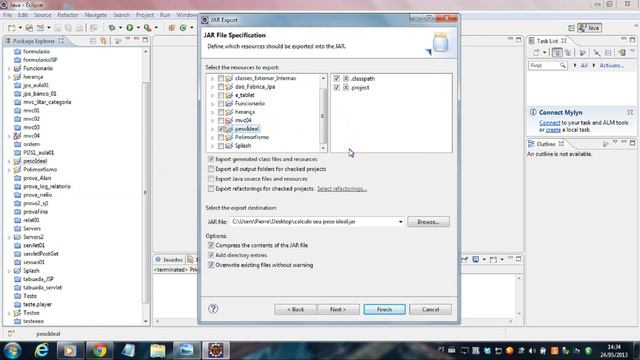Click the Windows Start button
The height and width of the screenshot is (360, 640).
pyautogui.click(x=12, y=351)
